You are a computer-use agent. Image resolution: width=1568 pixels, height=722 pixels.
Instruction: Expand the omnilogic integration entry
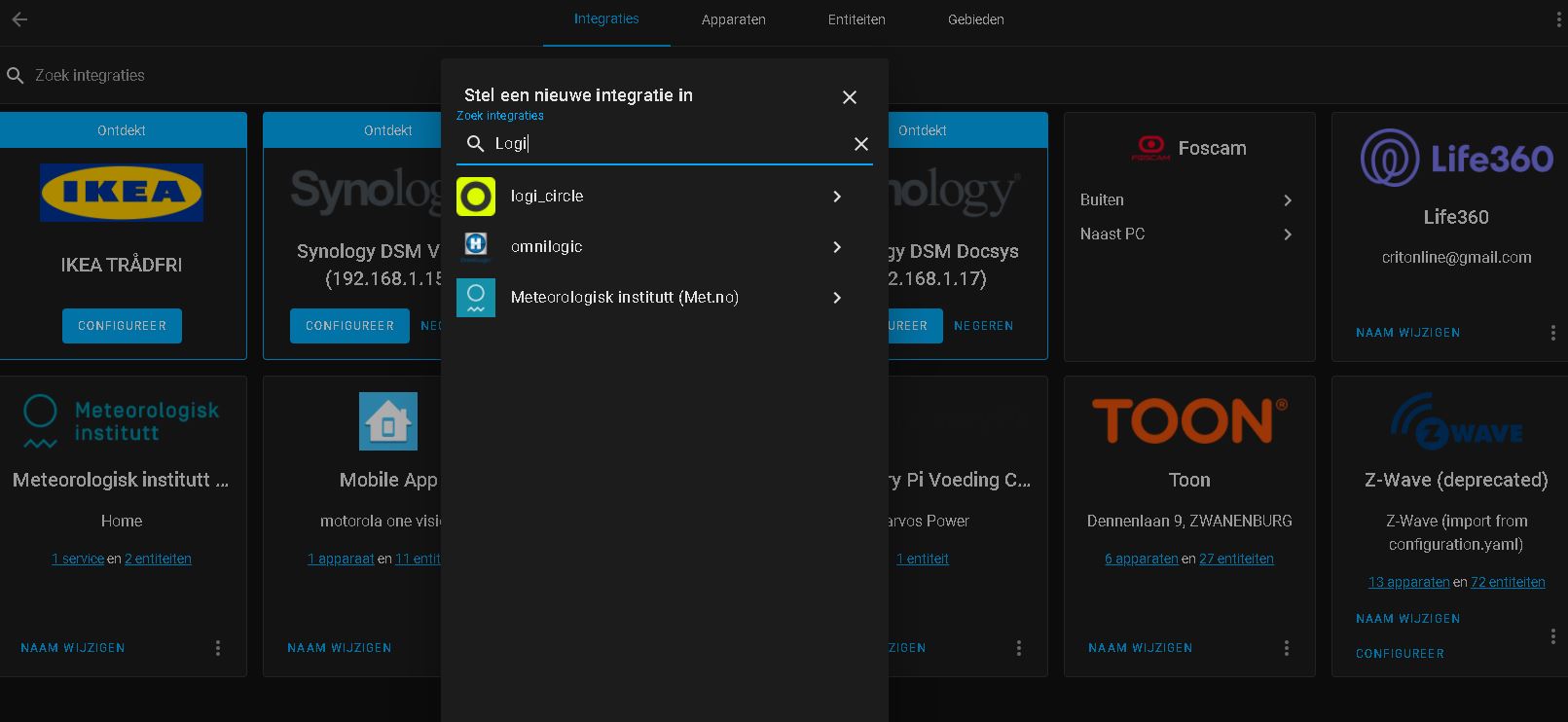665,247
